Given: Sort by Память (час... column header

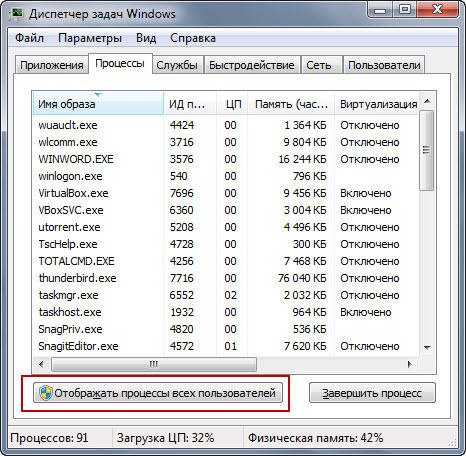Looking at the screenshot, I should [x=291, y=104].
